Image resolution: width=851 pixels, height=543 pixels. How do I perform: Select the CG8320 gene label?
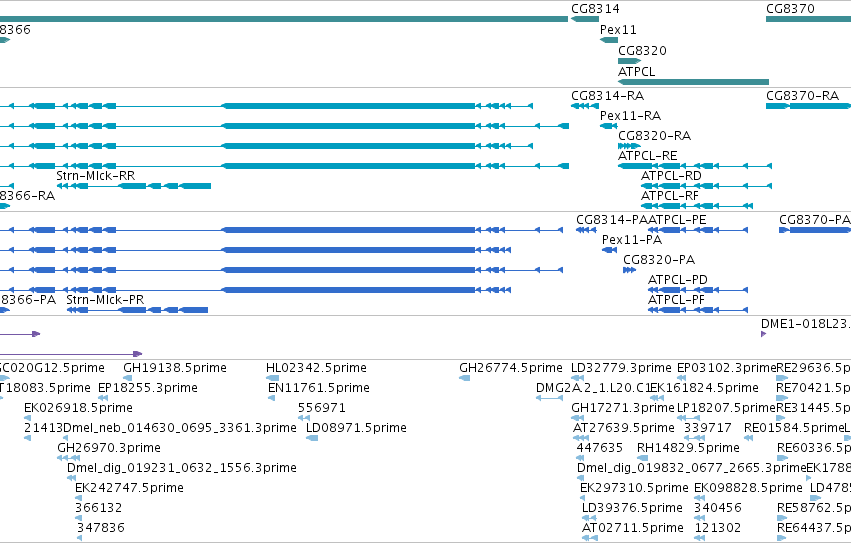click(642, 50)
